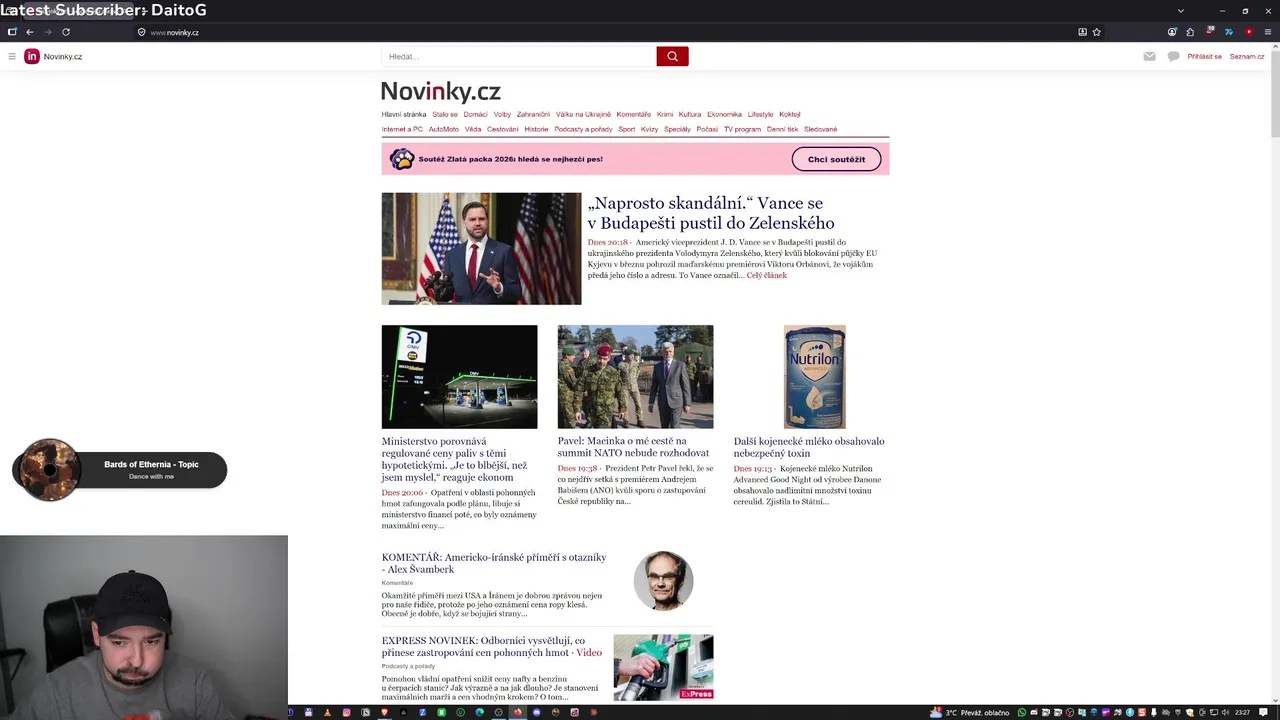Screen dimensions: 1280x720
Task: Click the red YouTube extension icon
Action: [1248, 32]
